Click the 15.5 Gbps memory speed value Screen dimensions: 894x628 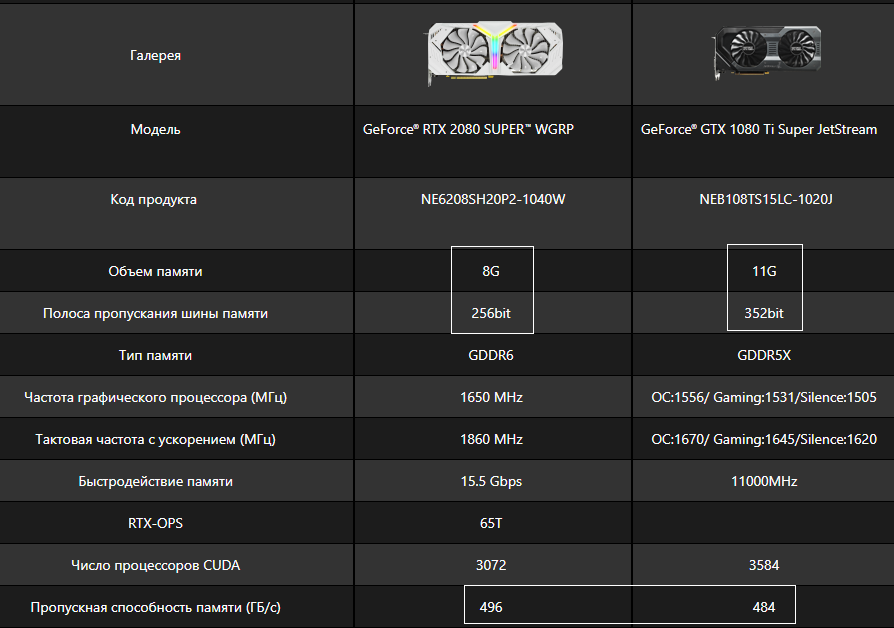click(491, 481)
